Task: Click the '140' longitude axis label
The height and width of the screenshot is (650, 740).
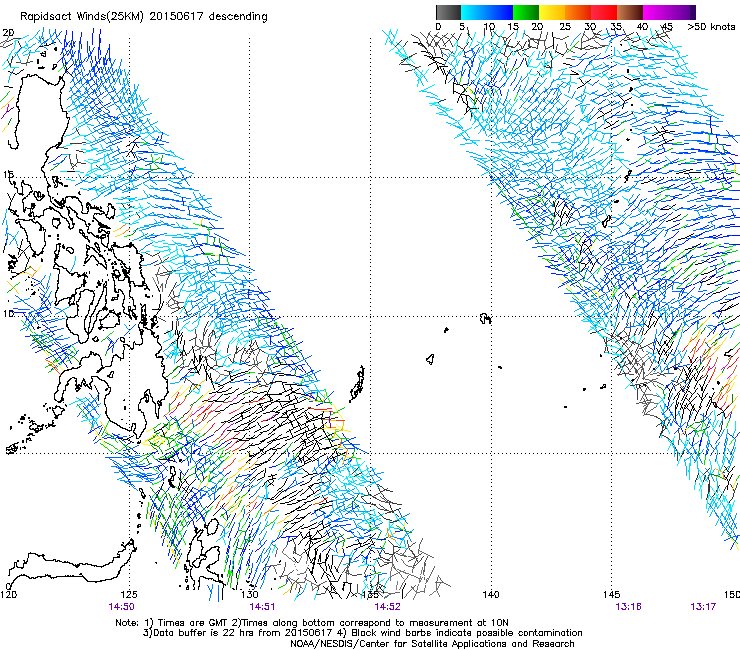Action: click(491, 594)
